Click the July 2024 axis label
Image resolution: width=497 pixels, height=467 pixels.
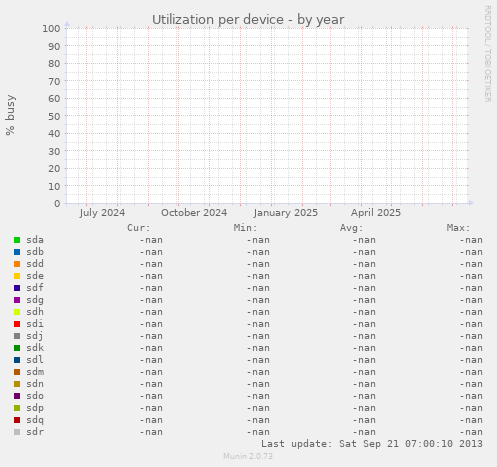(x=102, y=213)
